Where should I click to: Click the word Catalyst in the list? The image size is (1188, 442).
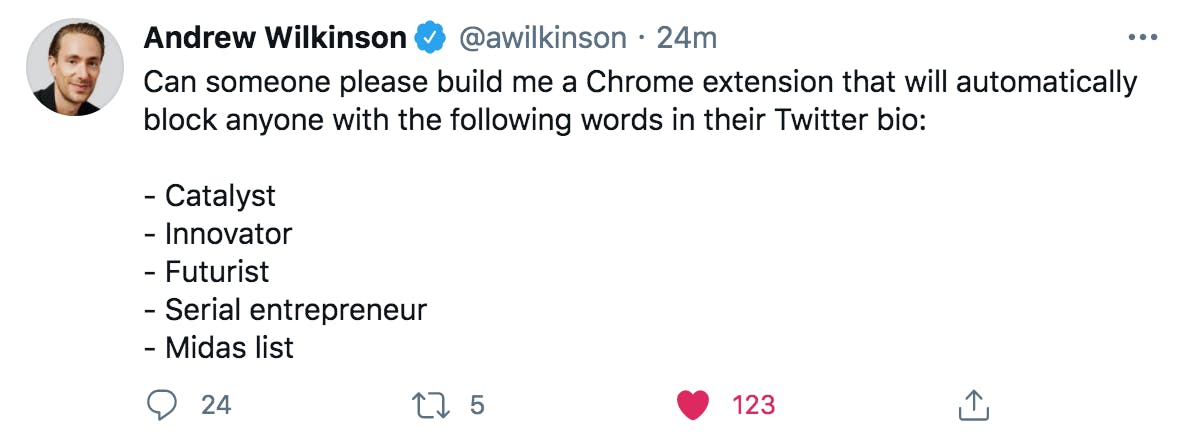tap(220, 196)
